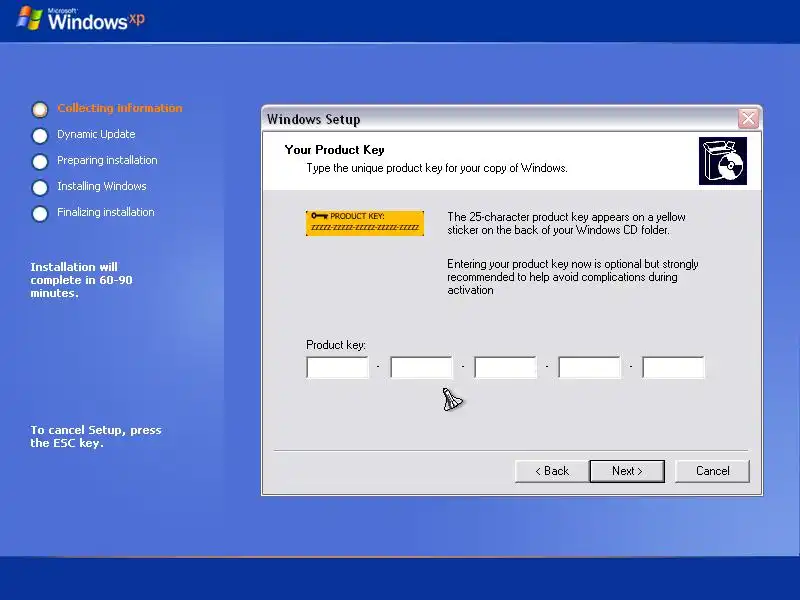
Task: Click the Preparing installation step bullet
Action: pyautogui.click(x=40, y=162)
